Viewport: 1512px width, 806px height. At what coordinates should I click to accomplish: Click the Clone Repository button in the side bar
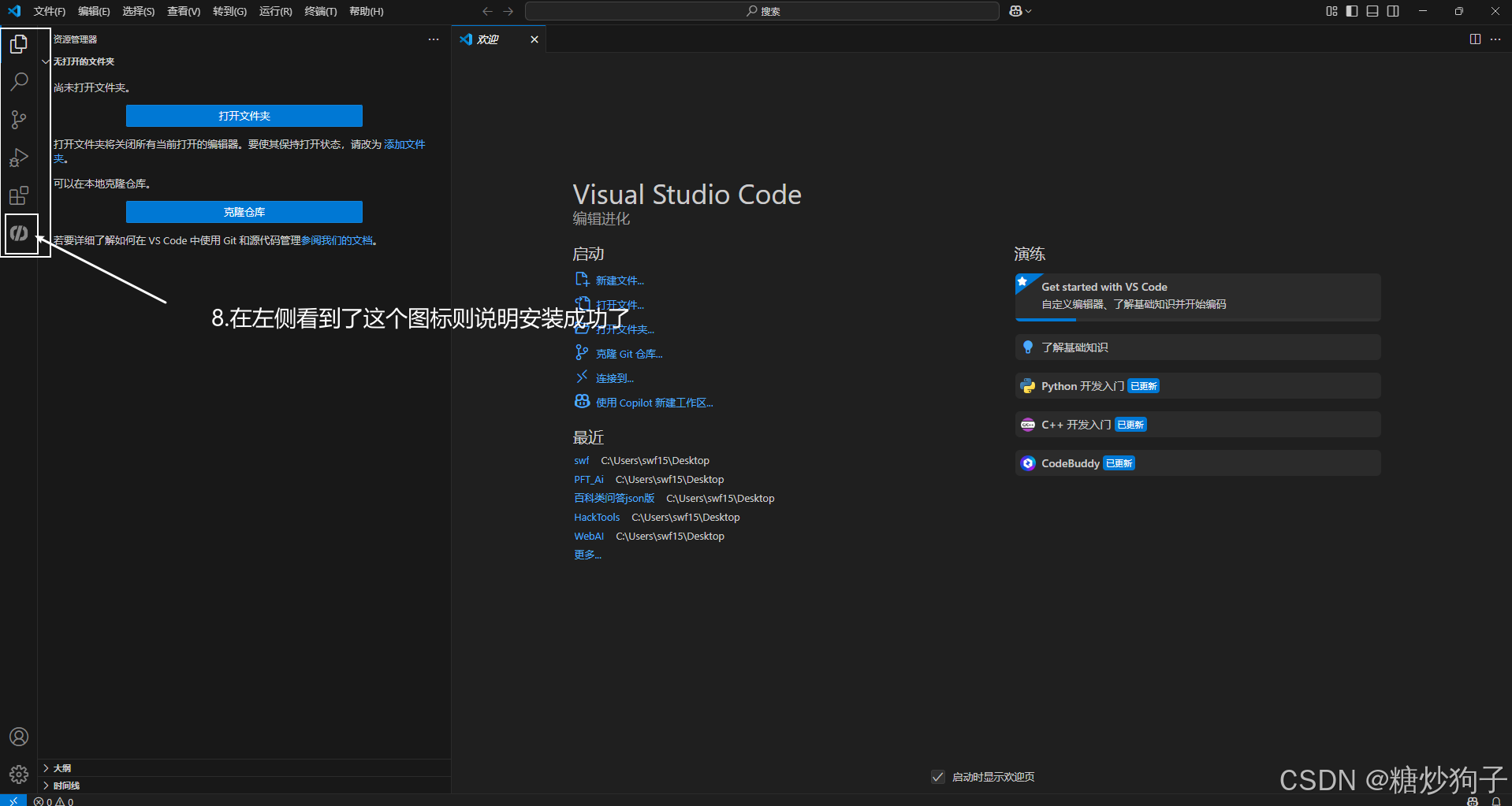click(x=244, y=212)
